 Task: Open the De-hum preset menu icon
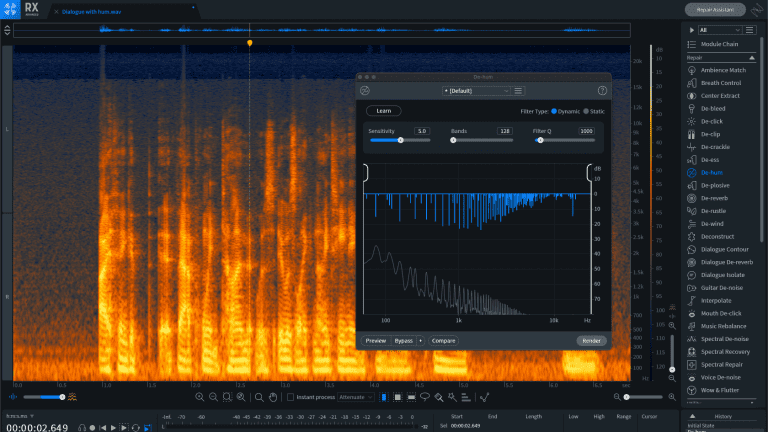518,91
